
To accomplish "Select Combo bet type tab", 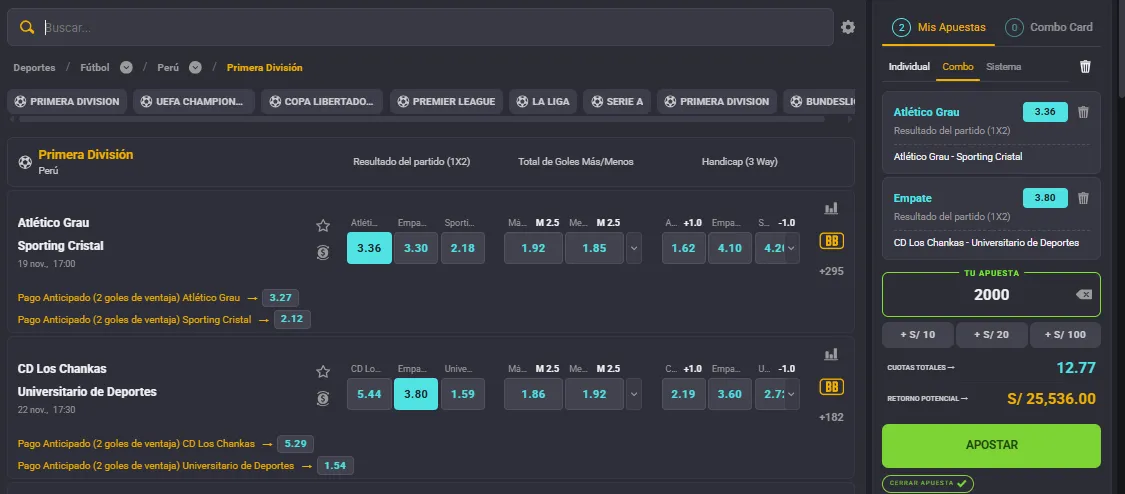I will (958, 67).
